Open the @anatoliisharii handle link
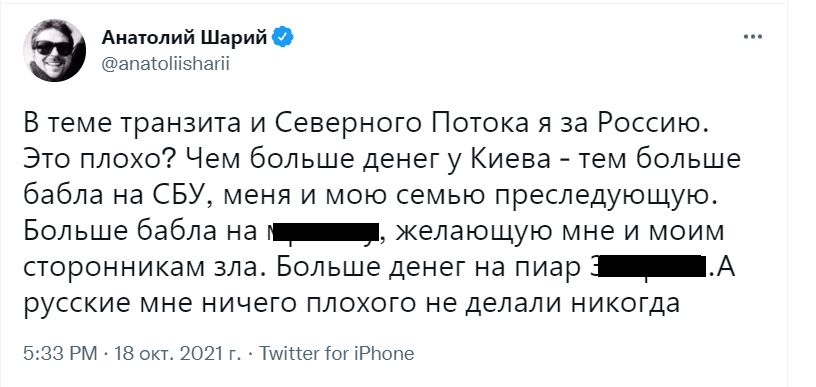This screenshot has width=816, height=387. (x=164, y=64)
